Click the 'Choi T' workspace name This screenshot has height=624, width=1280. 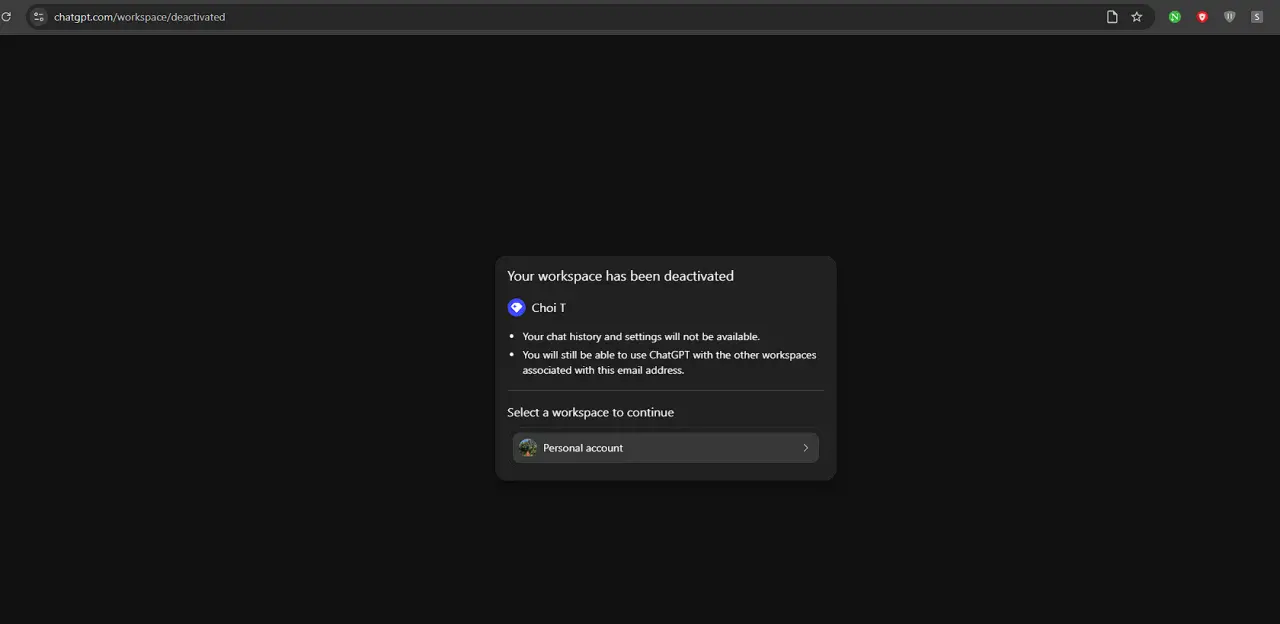548,308
